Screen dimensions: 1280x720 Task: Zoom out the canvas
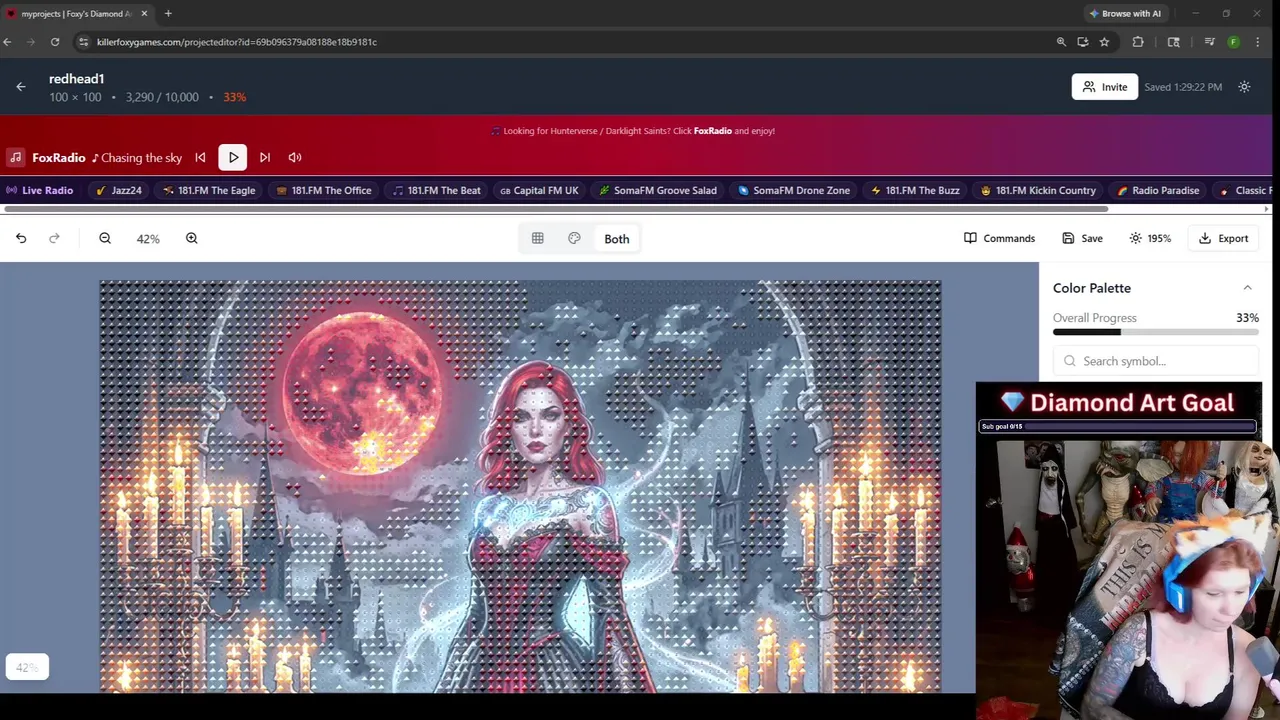coord(105,238)
